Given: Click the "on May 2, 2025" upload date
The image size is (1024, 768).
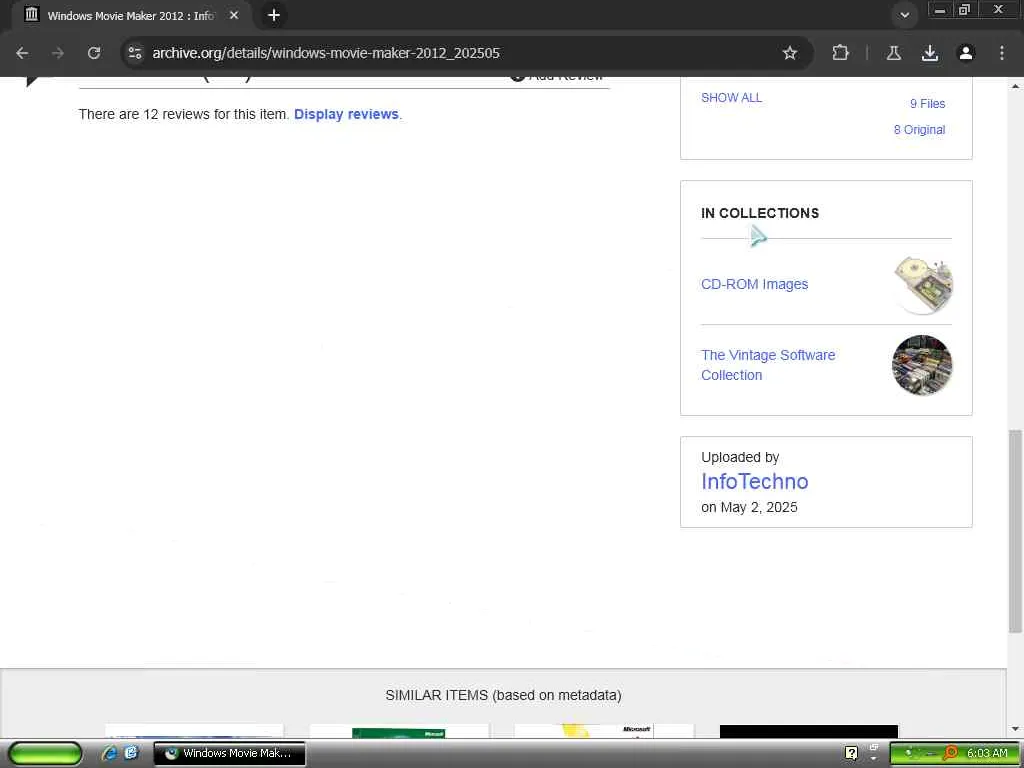Looking at the screenshot, I should click(x=749, y=507).
